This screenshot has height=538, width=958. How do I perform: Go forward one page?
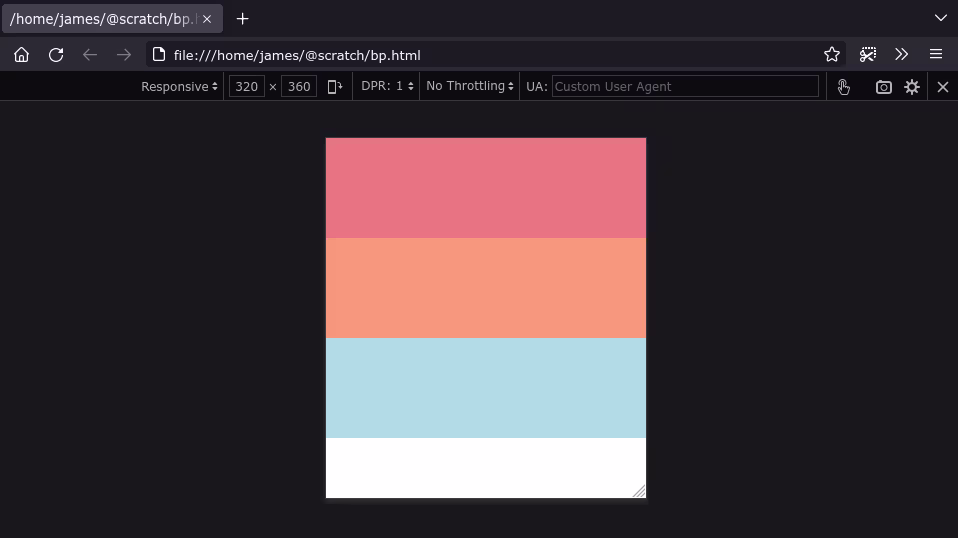click(x=124, y=55)
